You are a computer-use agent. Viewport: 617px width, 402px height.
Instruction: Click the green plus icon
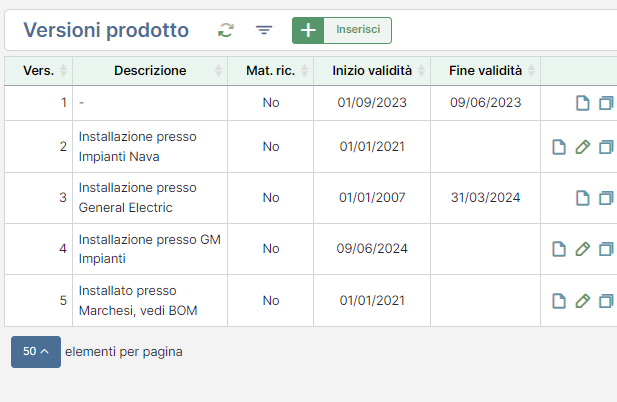click(x=308, y=30)
